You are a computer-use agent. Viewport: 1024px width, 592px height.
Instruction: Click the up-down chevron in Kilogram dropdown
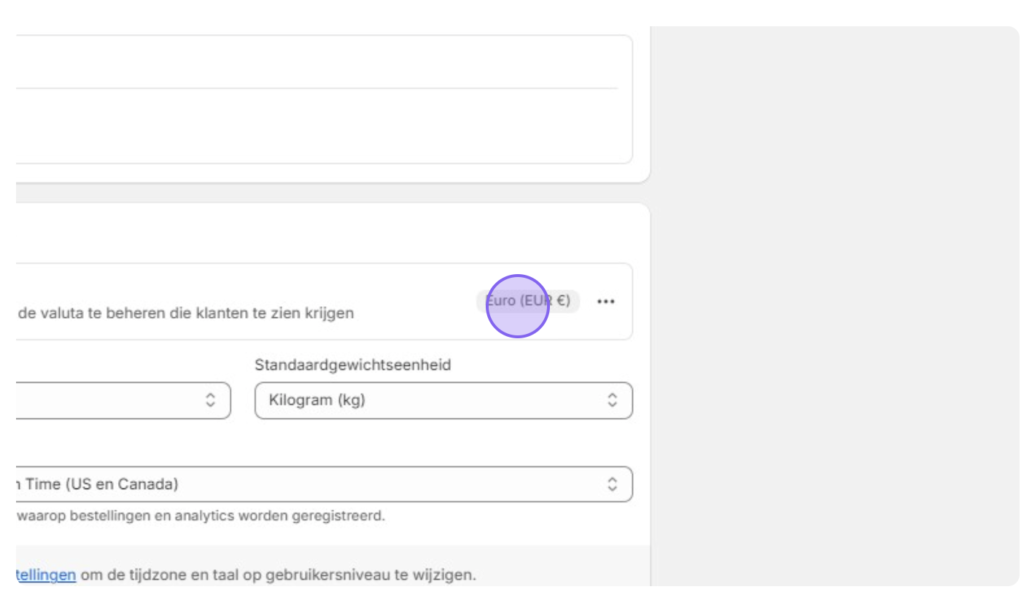tap(612, 400)
